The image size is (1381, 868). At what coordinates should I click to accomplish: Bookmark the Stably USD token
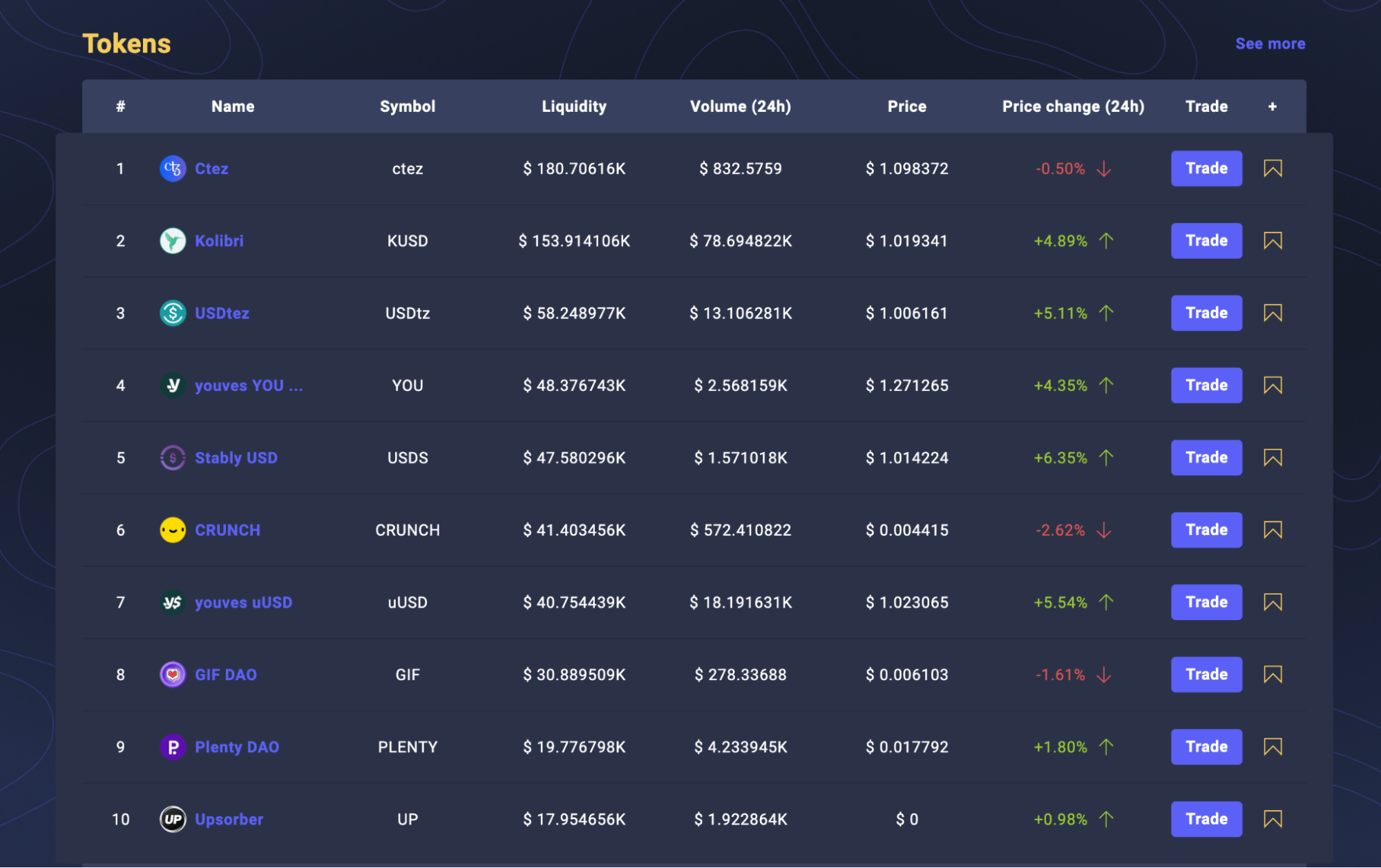coord(1273,458)
